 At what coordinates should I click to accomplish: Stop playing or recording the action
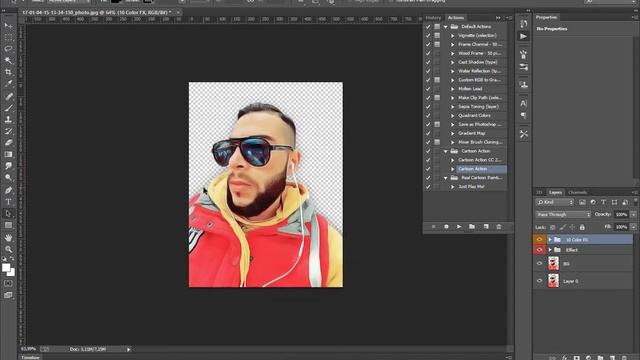point(433,227)
